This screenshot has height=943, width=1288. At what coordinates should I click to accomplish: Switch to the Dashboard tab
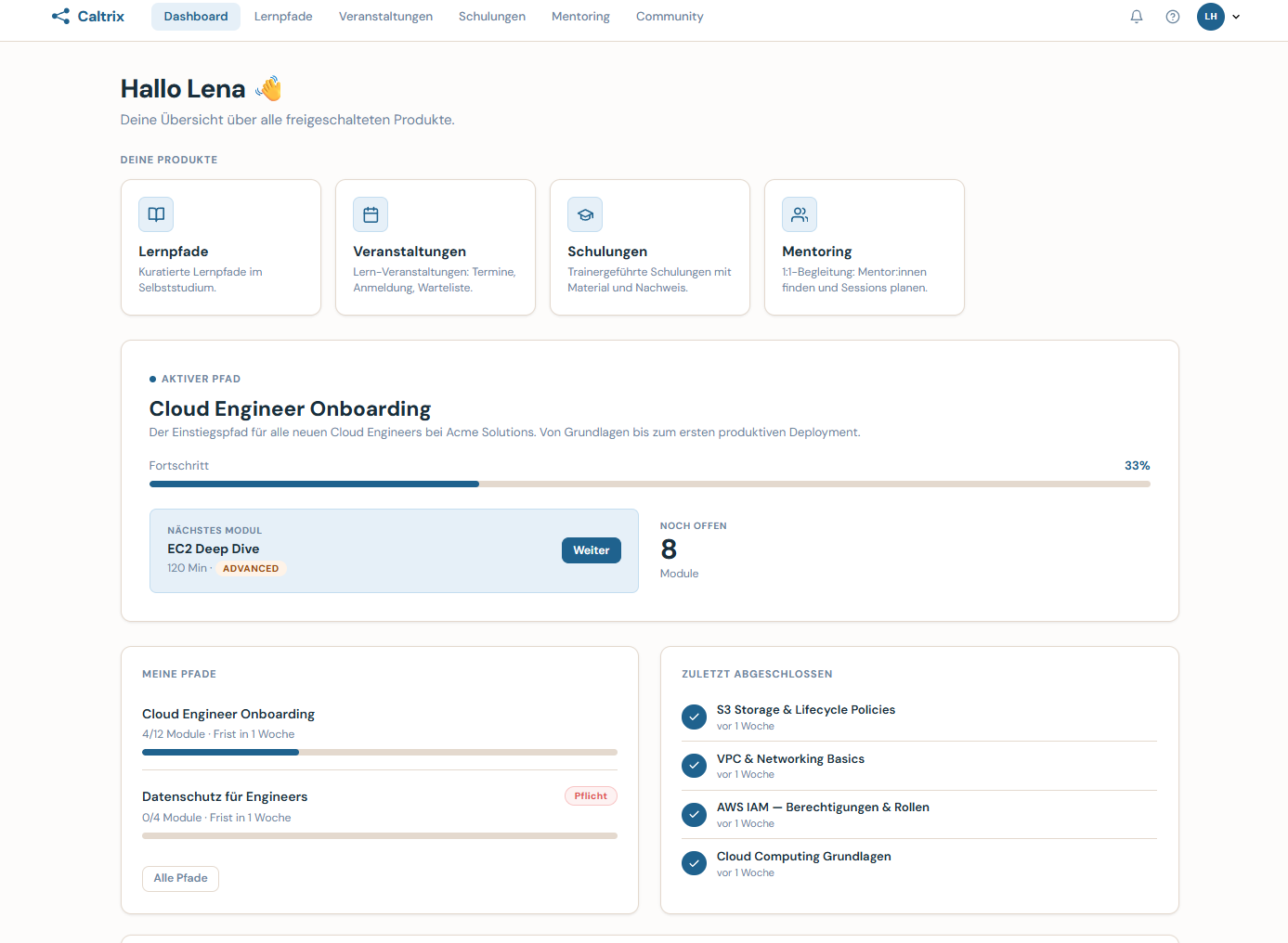tap(196, 17)
